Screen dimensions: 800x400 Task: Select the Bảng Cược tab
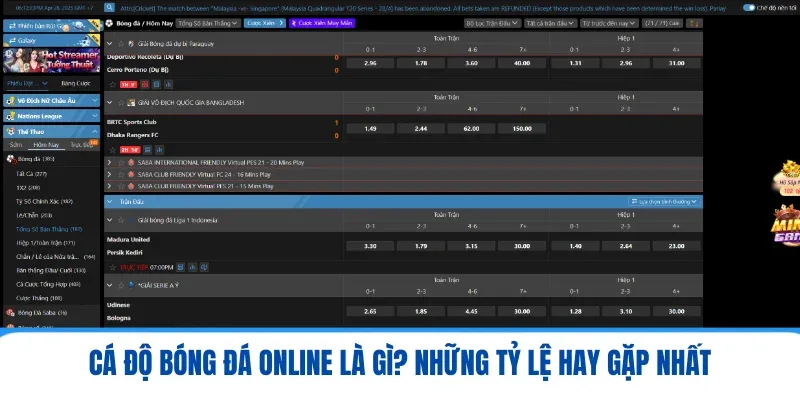pos(76,83)
